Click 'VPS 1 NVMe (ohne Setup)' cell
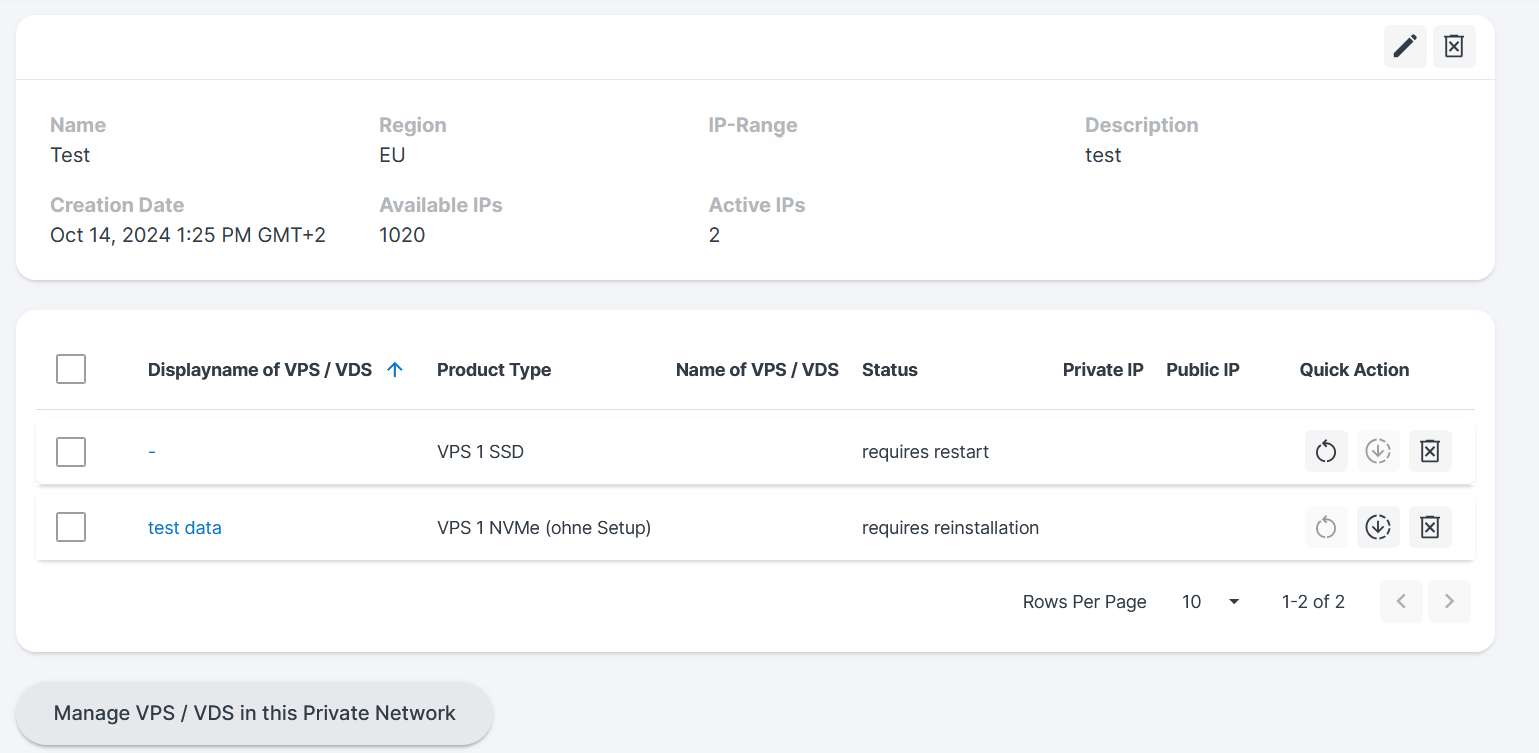This screenshot has width=1539, height=753. click(x=544, y=528)
